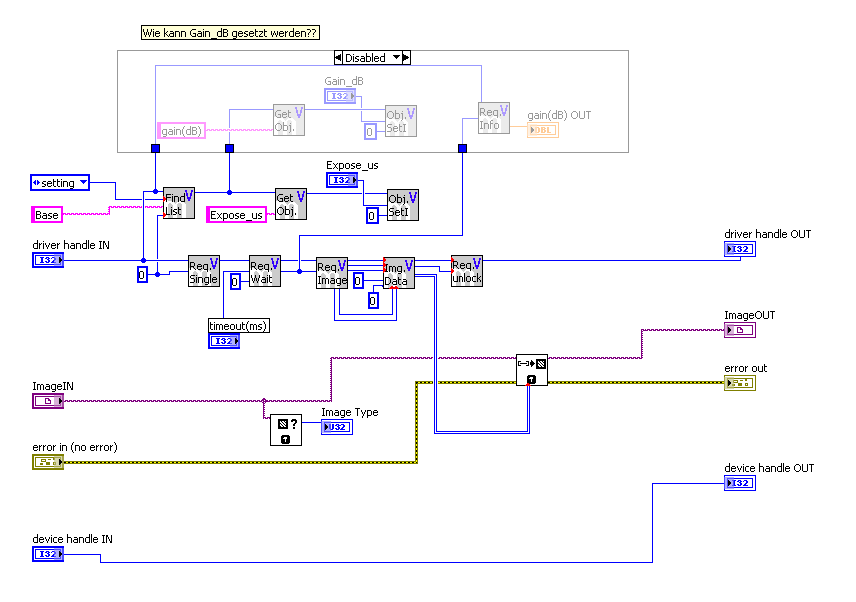Click the driver handle IN I32 terminal
Screen dimensions: 856x602
48,260
